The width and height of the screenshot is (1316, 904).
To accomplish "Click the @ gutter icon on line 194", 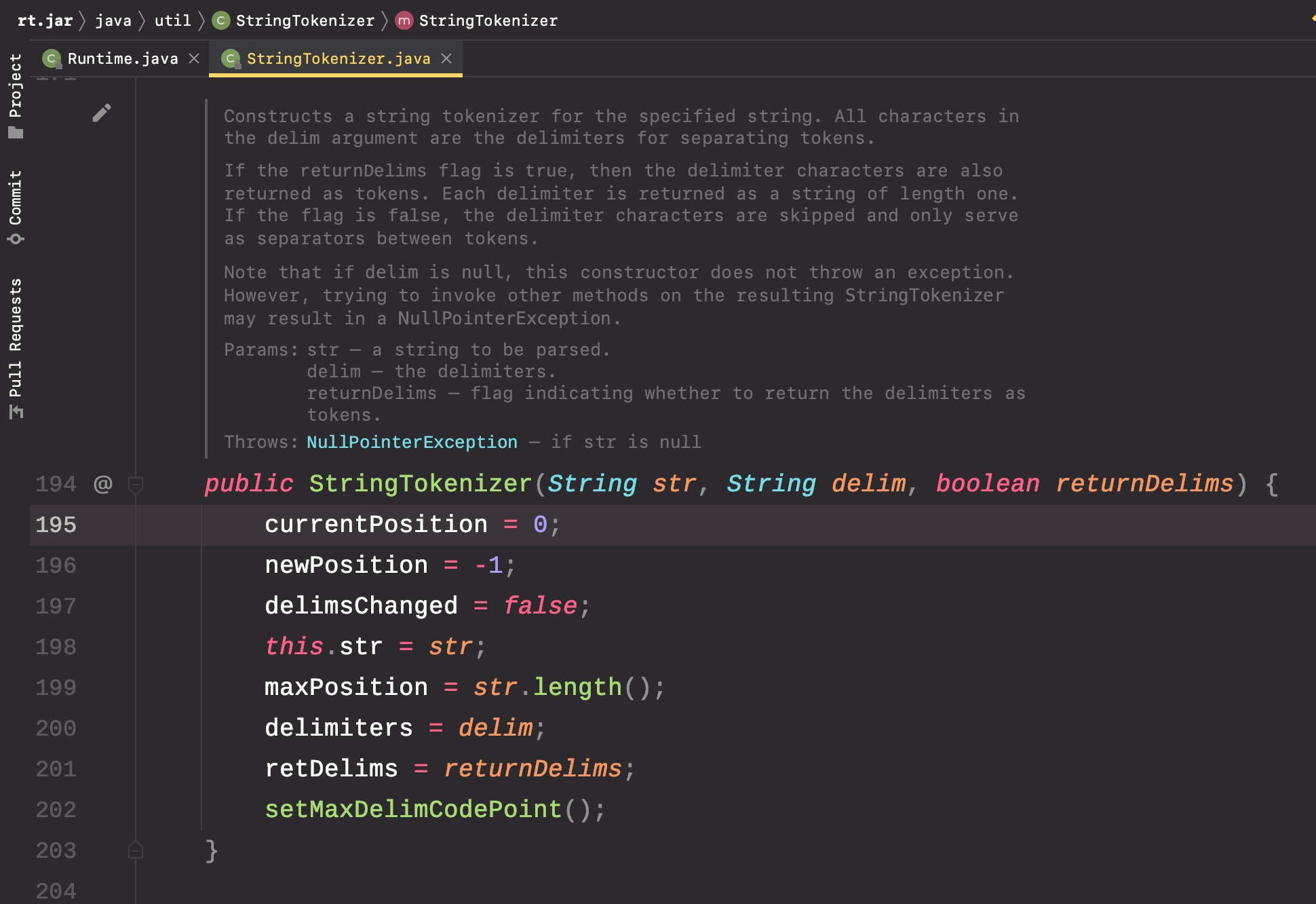I will pyautogui.click(x=102, y=484).
